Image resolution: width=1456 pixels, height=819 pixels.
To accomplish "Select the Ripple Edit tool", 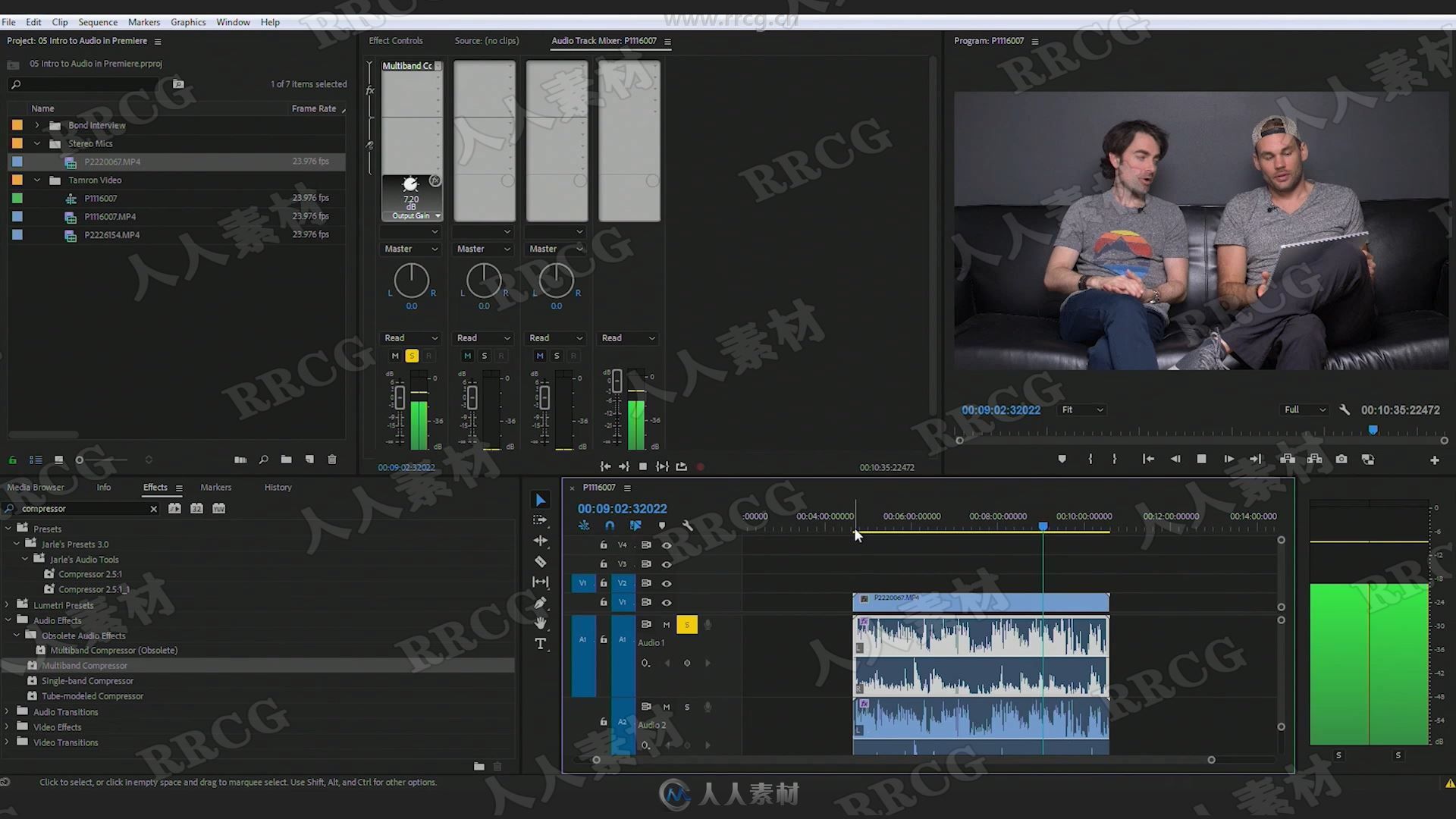I will tap(540, 541).
